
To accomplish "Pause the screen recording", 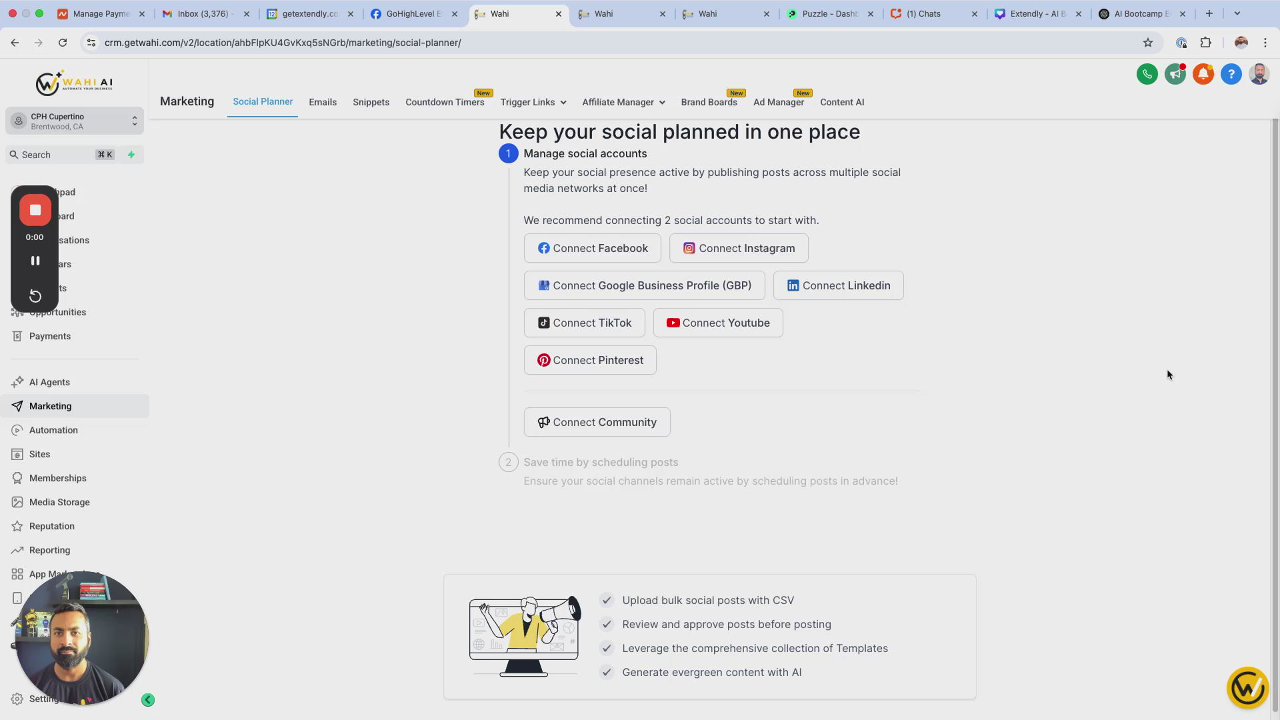I will pos(35,261).
